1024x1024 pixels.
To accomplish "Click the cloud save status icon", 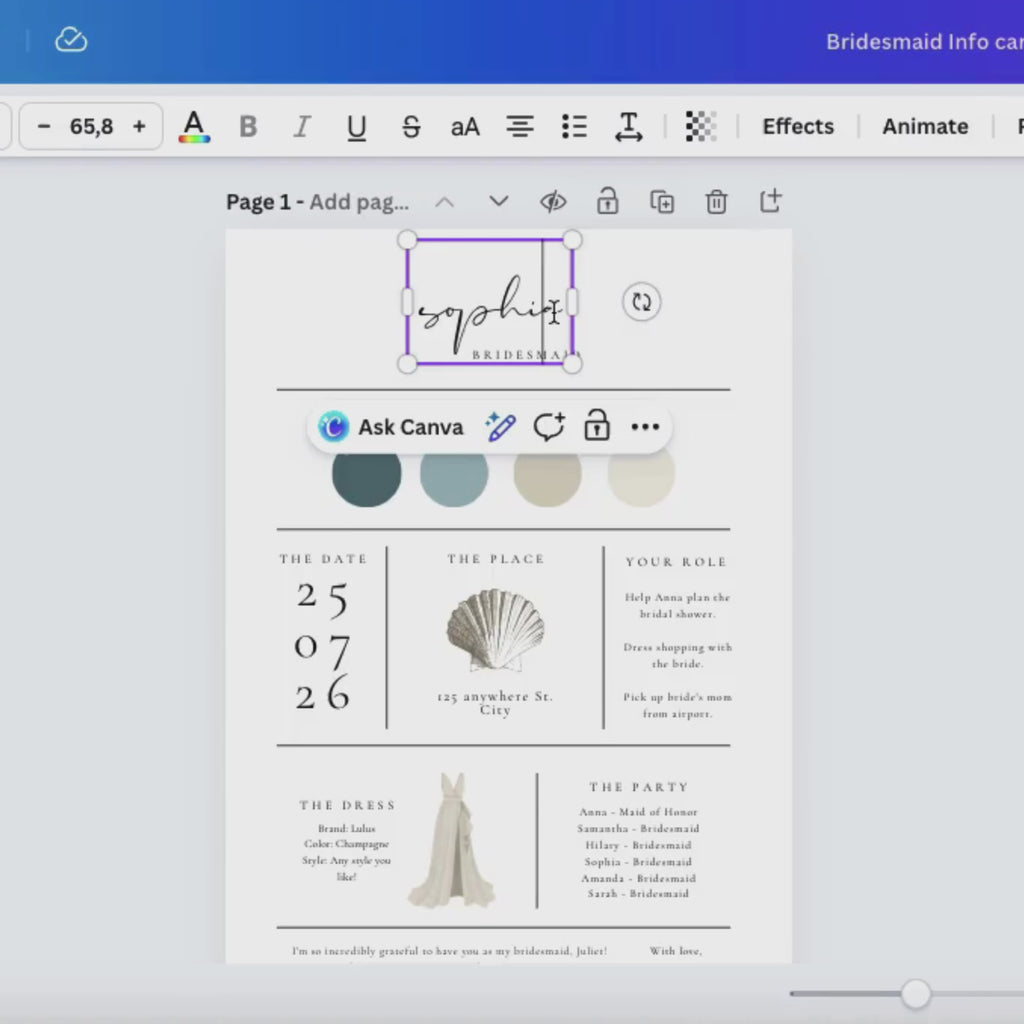I will (x=71, y=40).
